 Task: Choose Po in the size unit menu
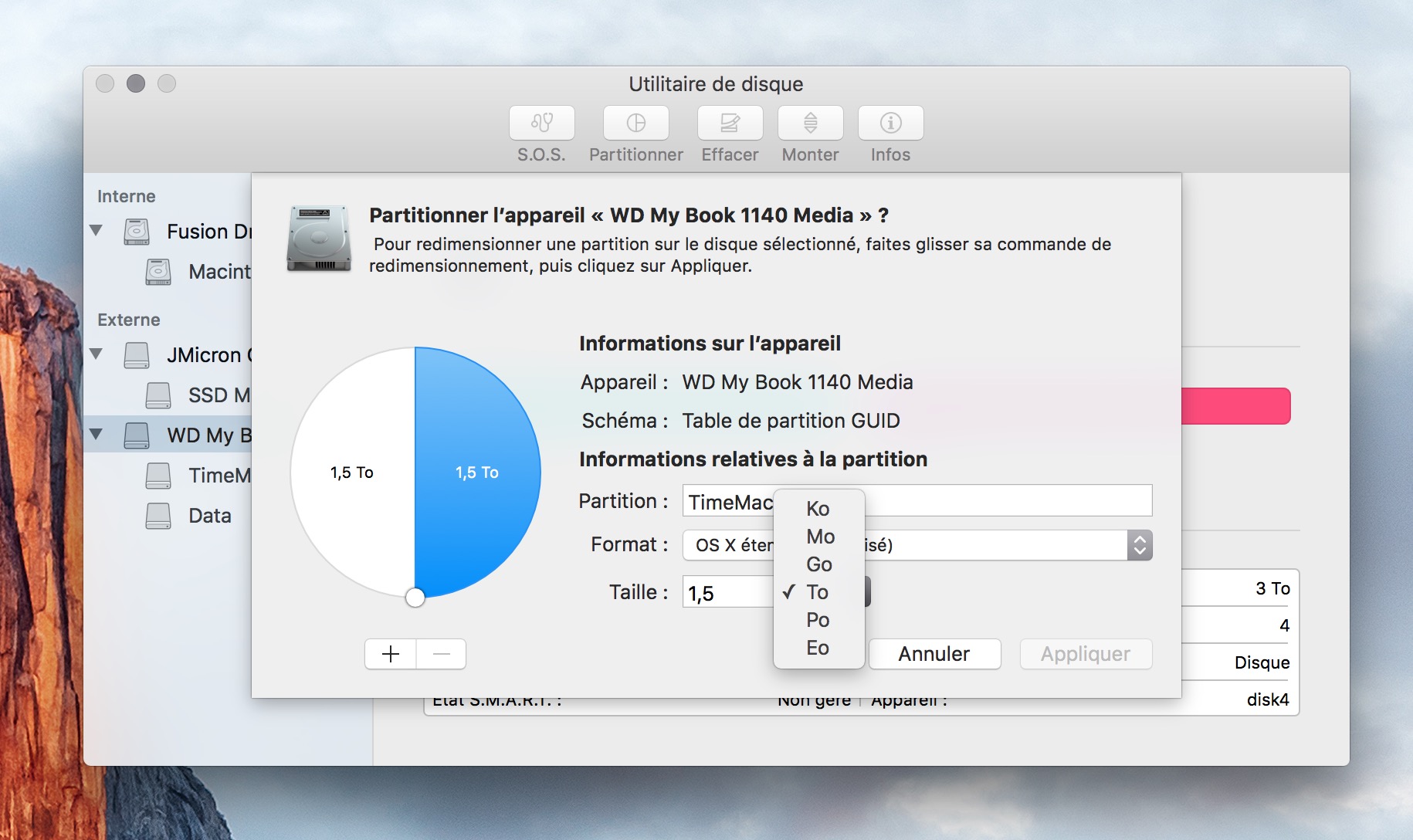[x=818, y=620]
